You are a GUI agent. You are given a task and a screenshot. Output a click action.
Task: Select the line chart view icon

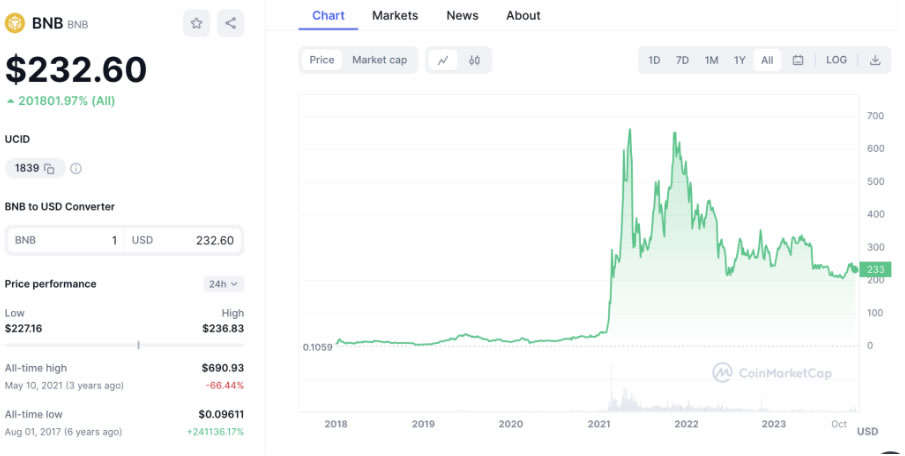443,60
